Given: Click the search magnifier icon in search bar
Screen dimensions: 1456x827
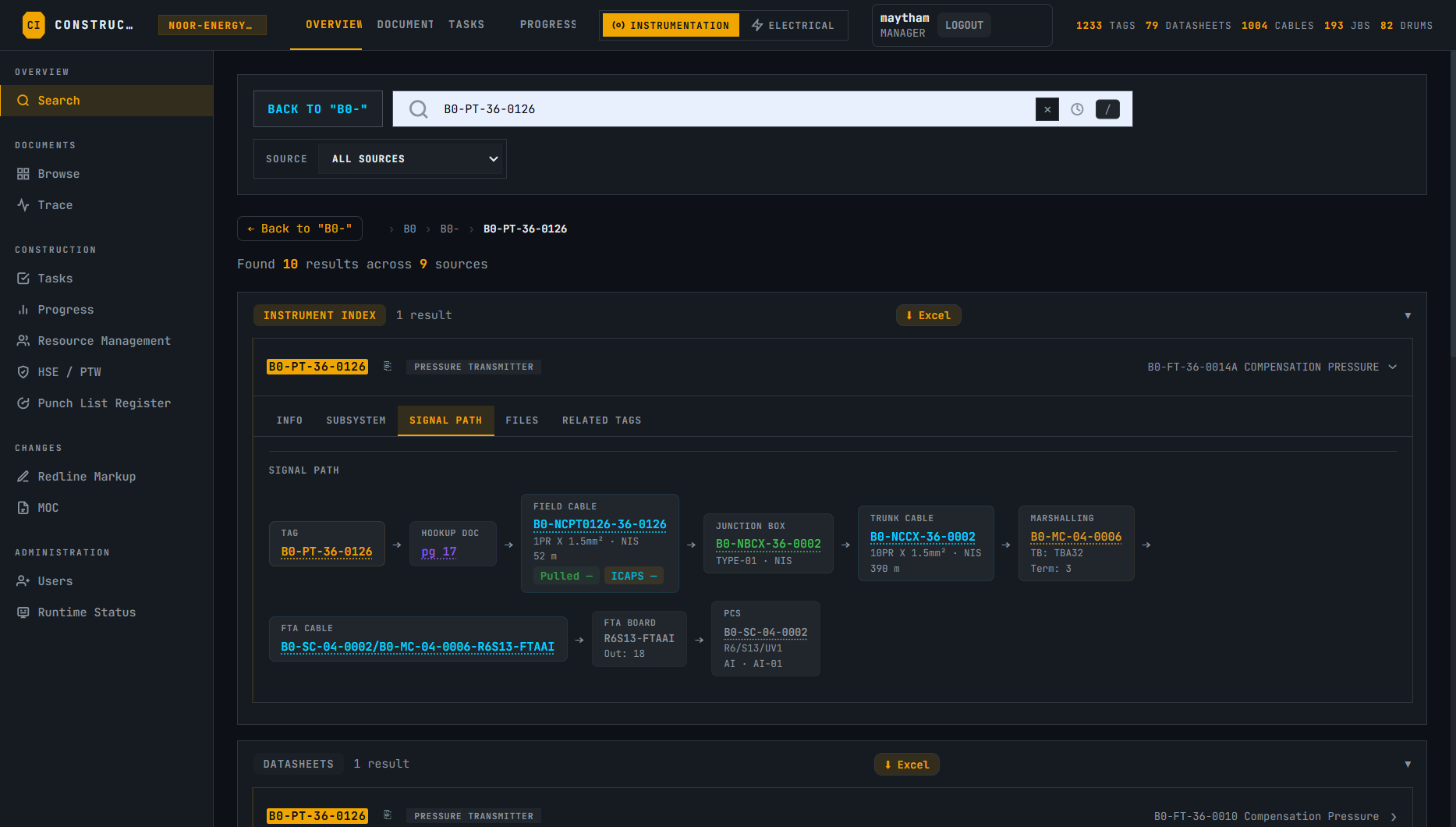Looking at the screenshot, I should 419,109.
